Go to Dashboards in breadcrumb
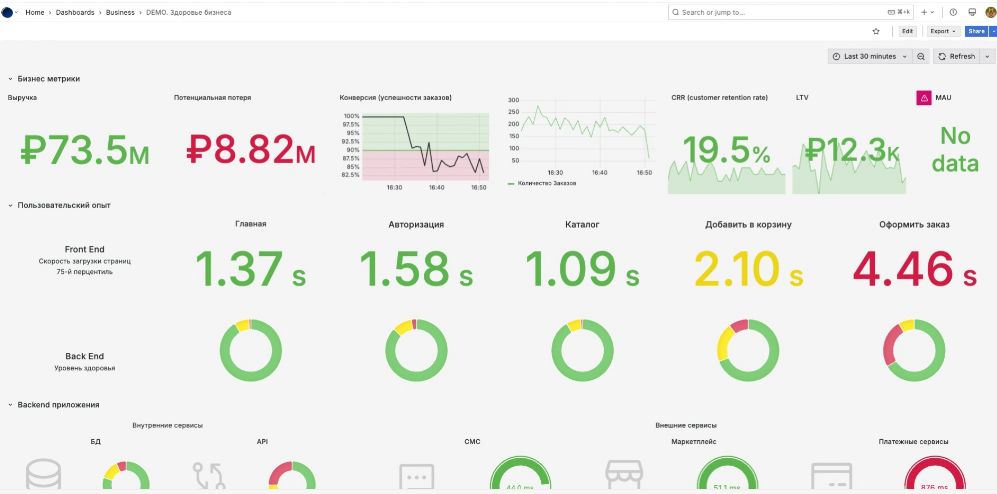Screen dimensions: 997x494 tap(75, 12)
